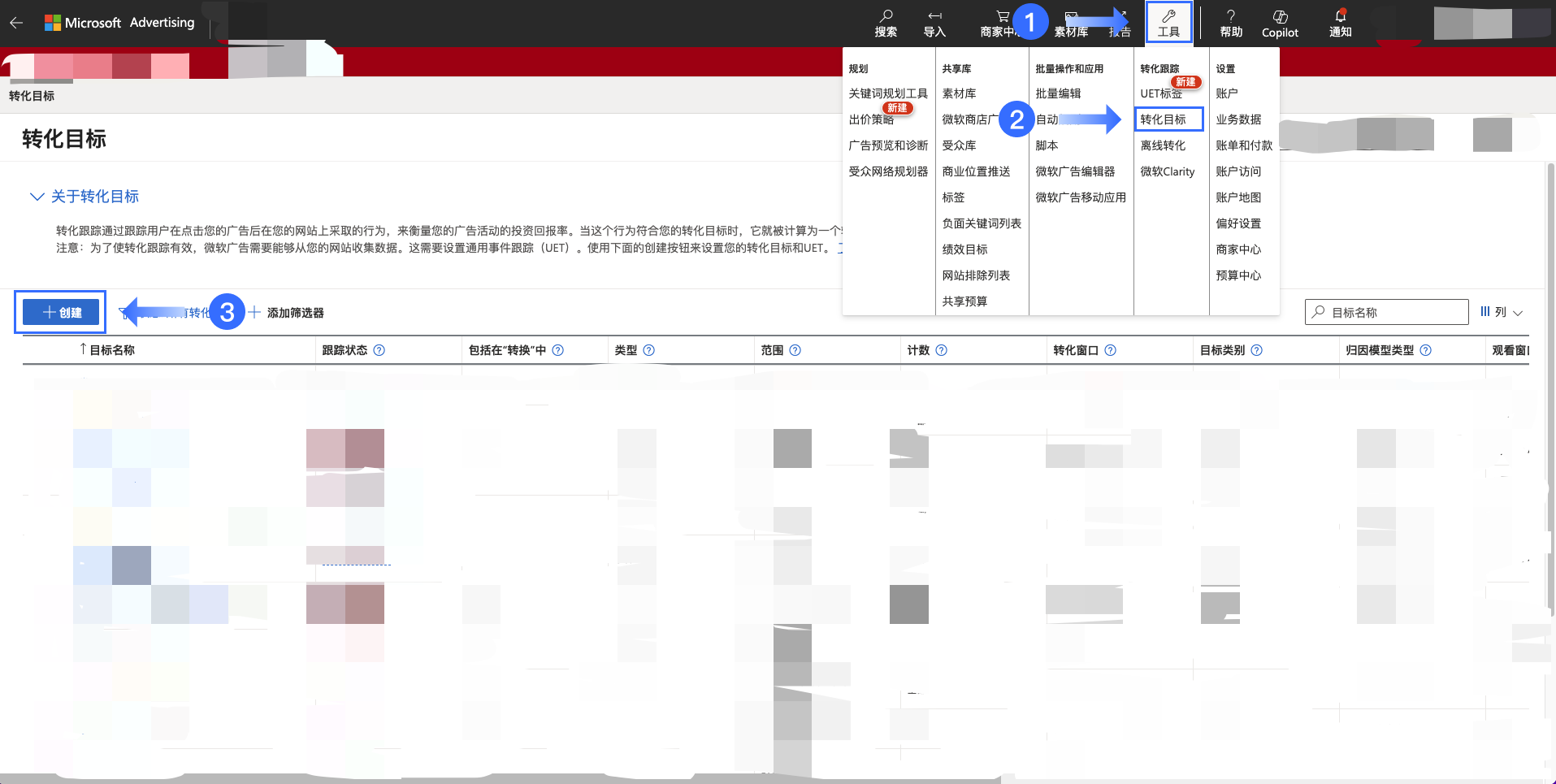1556x784 pixels.
Task: Click help icon next to 包括在"转换"中
Action: pos(557,350)
